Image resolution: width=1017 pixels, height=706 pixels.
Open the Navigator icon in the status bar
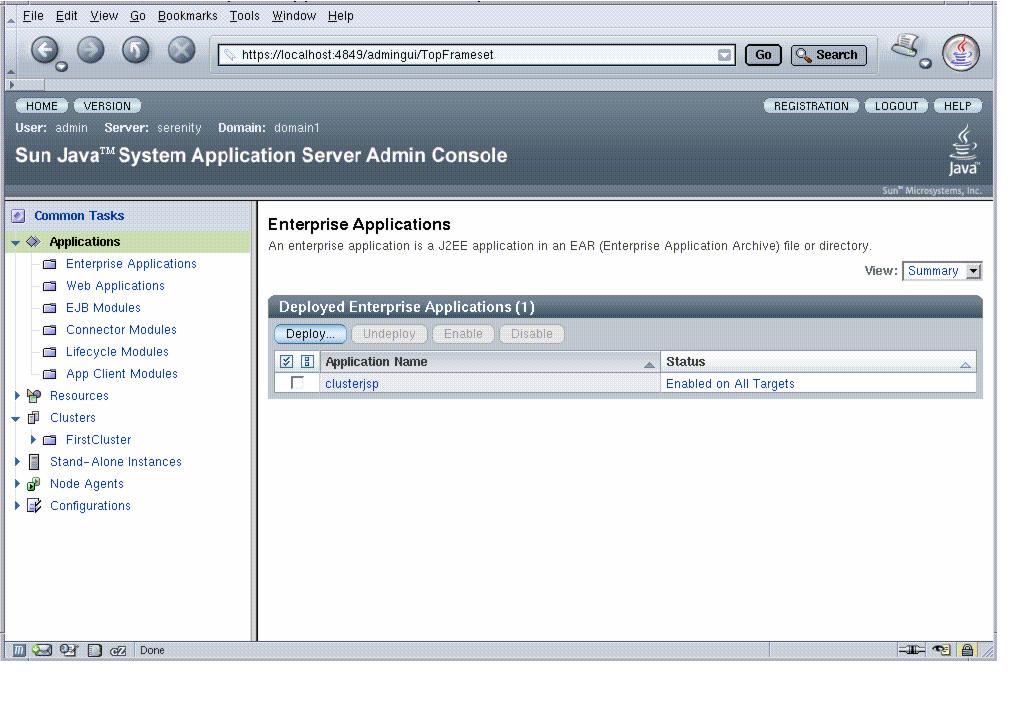coord(19,650)
